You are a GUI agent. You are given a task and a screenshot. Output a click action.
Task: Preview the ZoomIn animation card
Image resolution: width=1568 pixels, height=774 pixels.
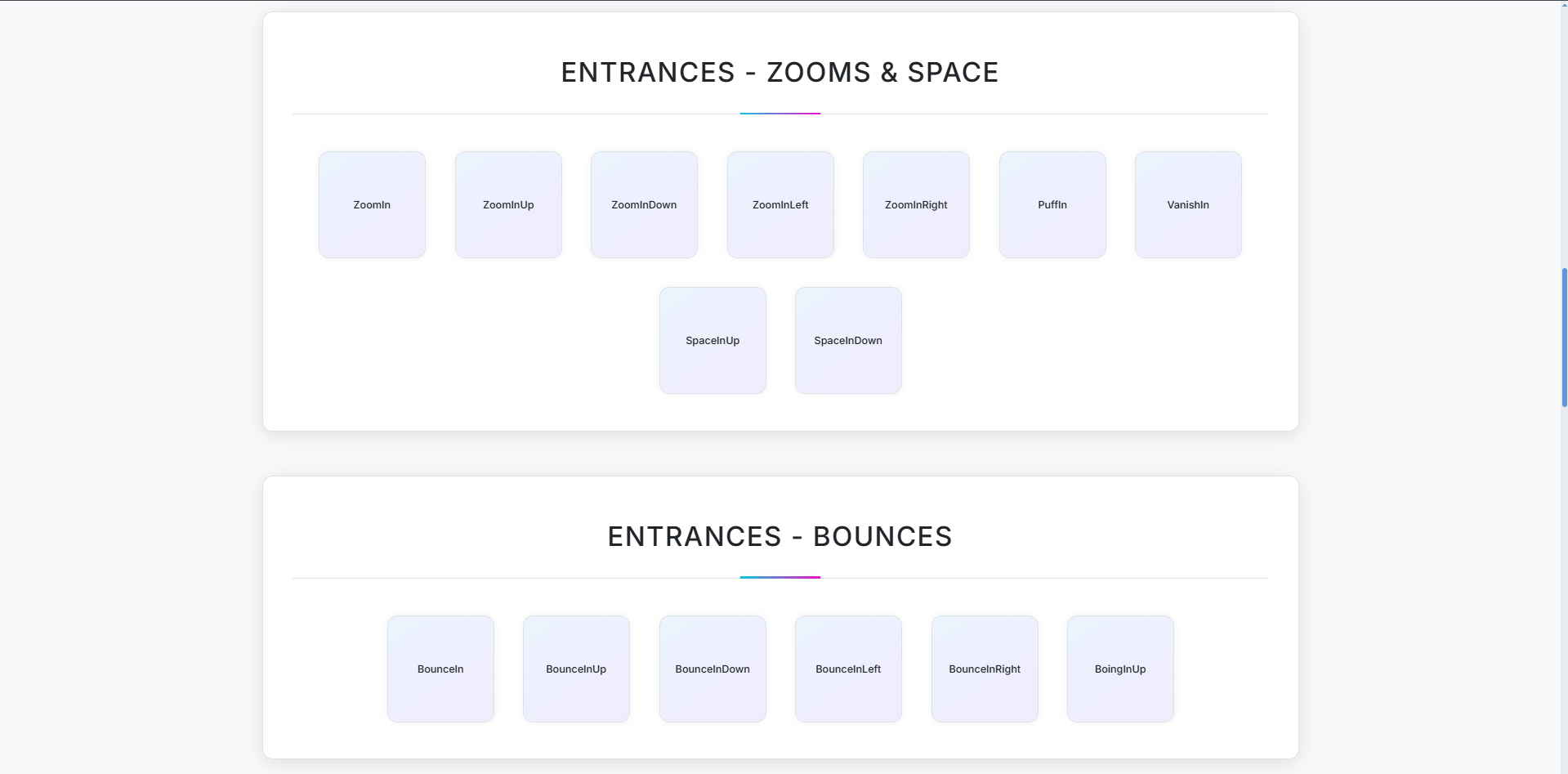coord(372,204)
